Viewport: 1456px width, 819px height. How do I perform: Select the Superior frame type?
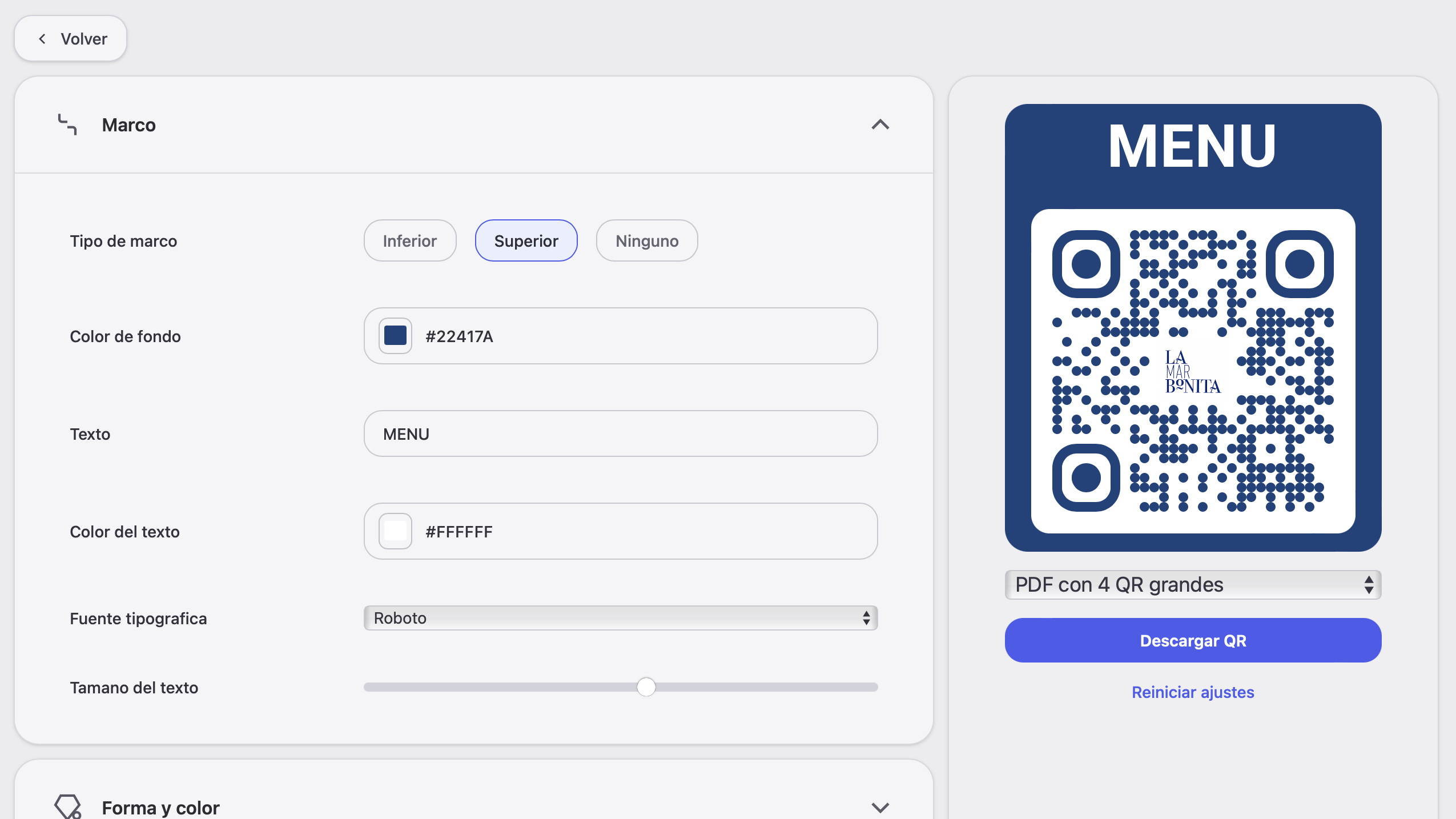coord(526,240)
